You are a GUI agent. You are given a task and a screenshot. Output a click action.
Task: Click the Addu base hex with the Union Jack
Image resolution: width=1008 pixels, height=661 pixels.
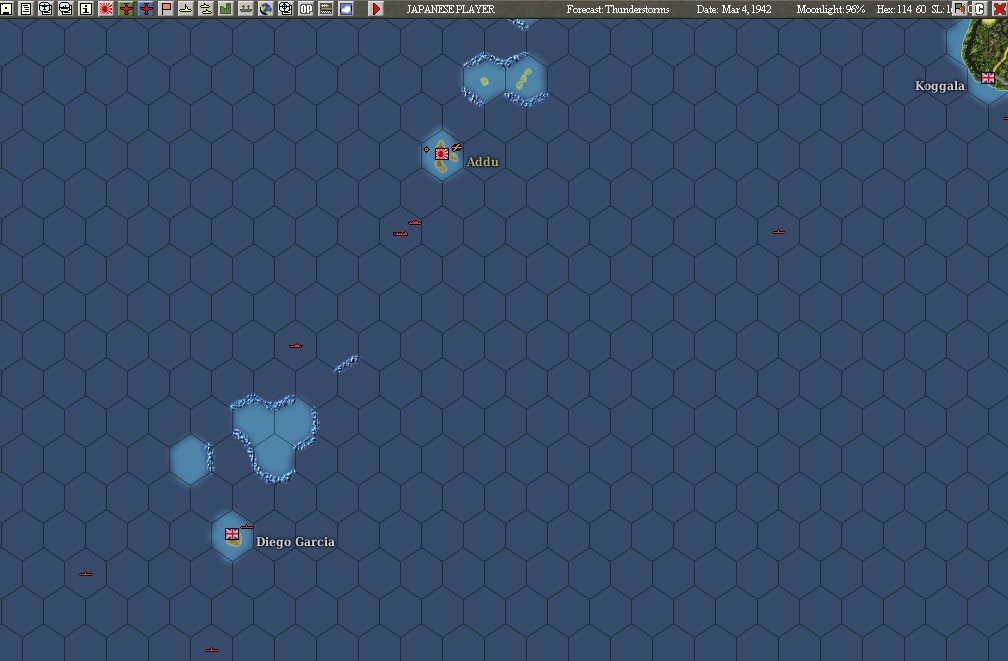point(441,155)
